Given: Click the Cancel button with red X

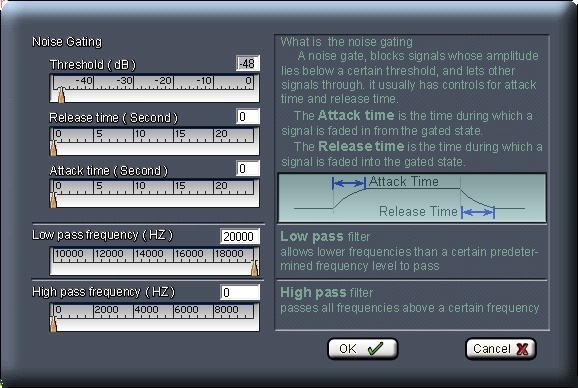Looking at the screenshot, I should (x=501, y=349).
